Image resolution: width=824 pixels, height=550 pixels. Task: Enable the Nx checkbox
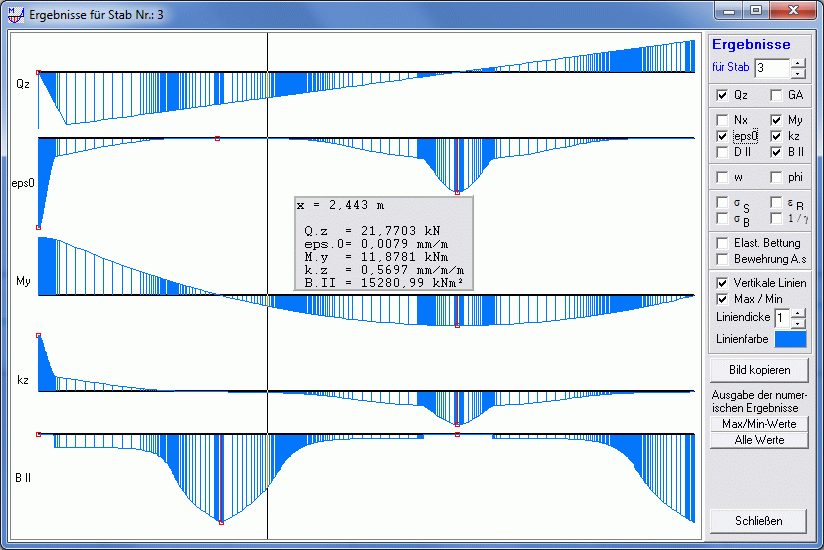(x=723, y=120)
